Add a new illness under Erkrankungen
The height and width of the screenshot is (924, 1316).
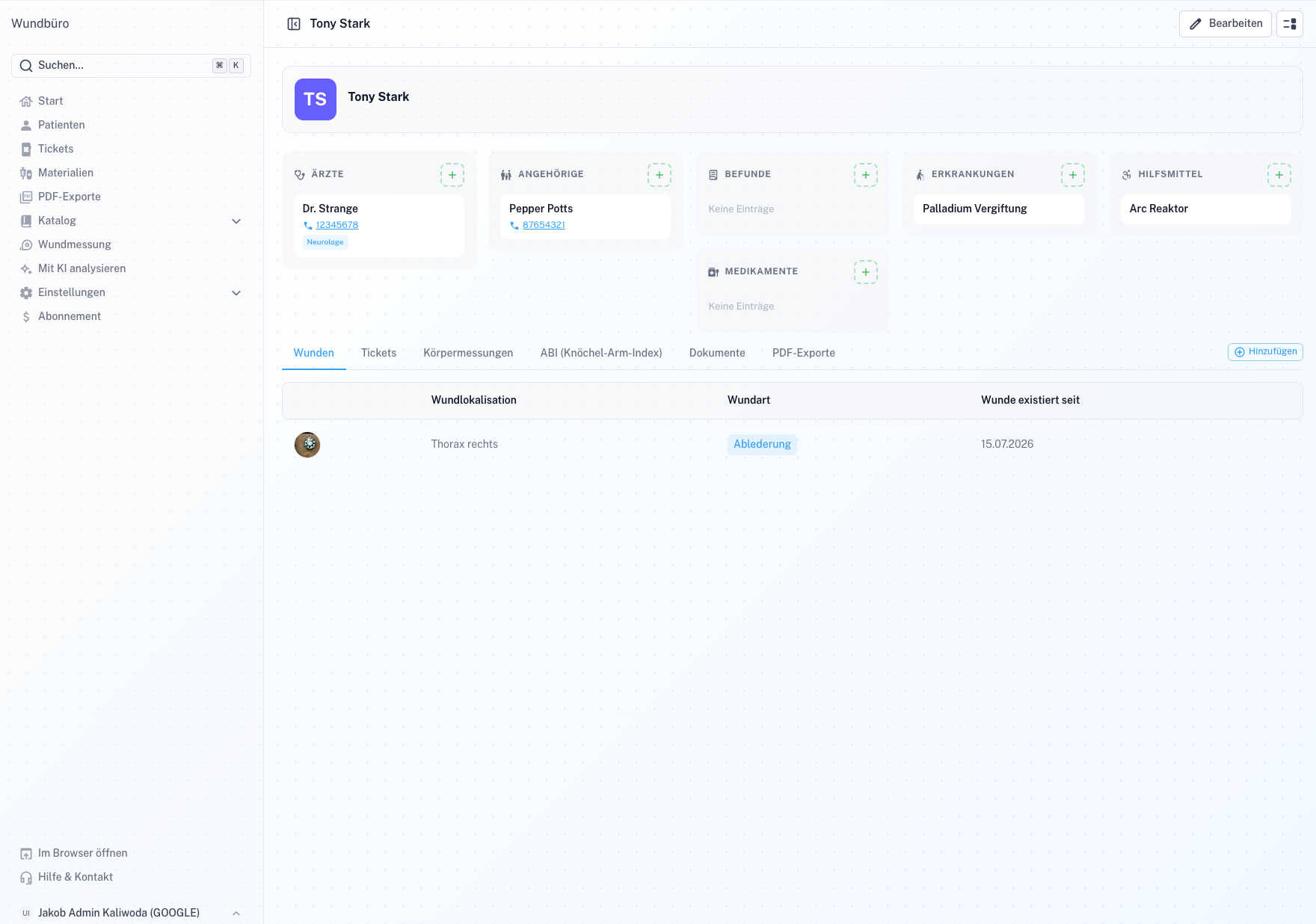click(x=1073, y=175)
